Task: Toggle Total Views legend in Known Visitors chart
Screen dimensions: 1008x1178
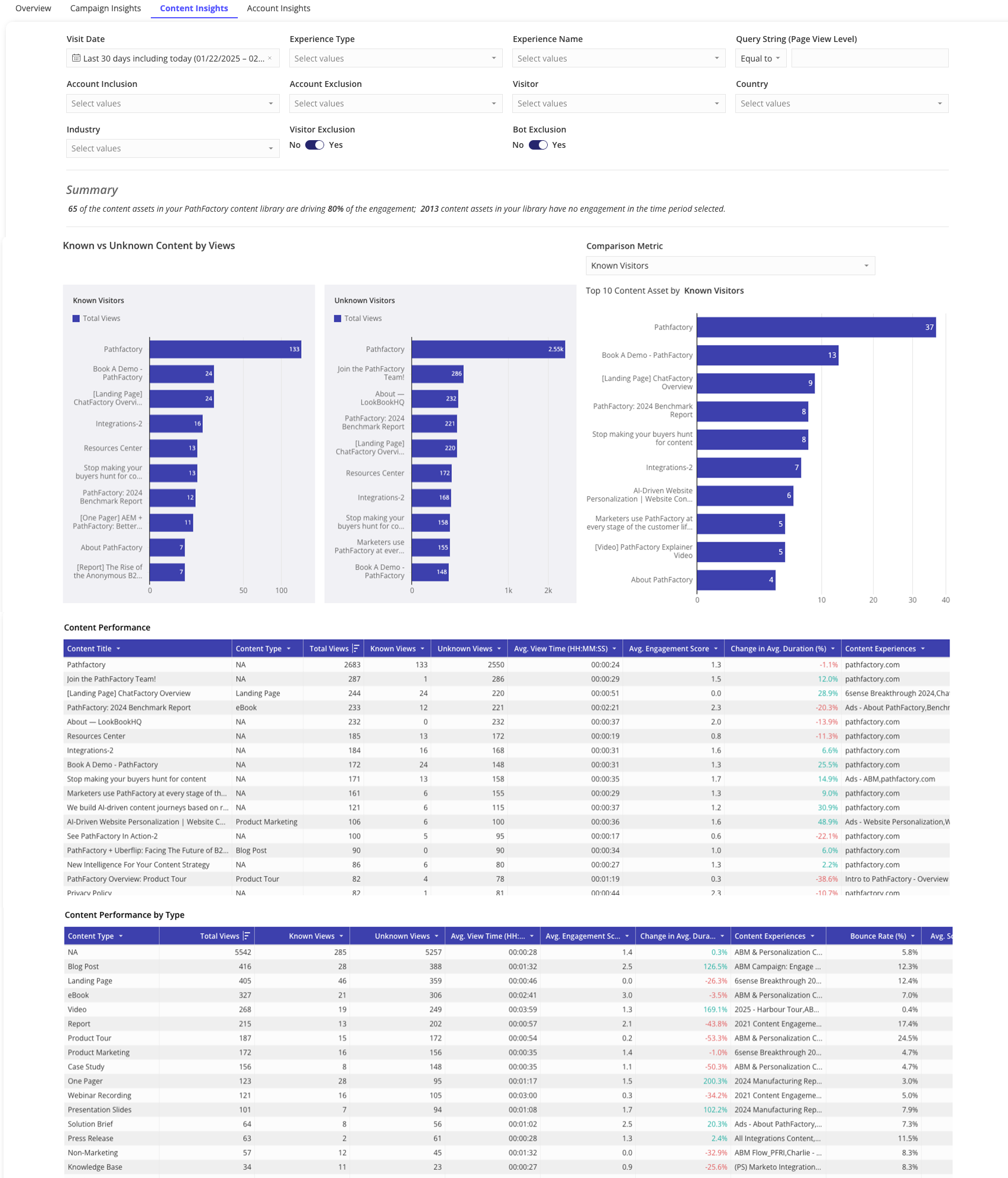Action: 96,318
